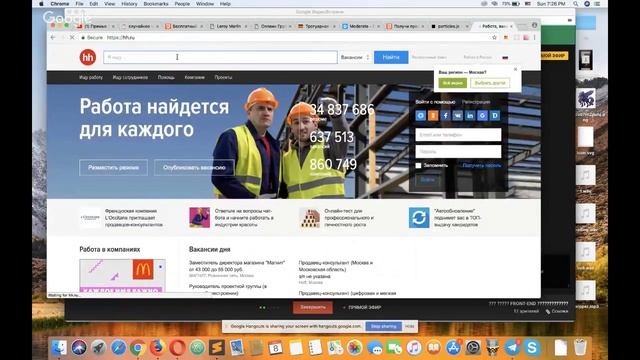Sign in with the LinkedIn icon
The height and width of the screenshot is (360, 640).
coord(470,116)
